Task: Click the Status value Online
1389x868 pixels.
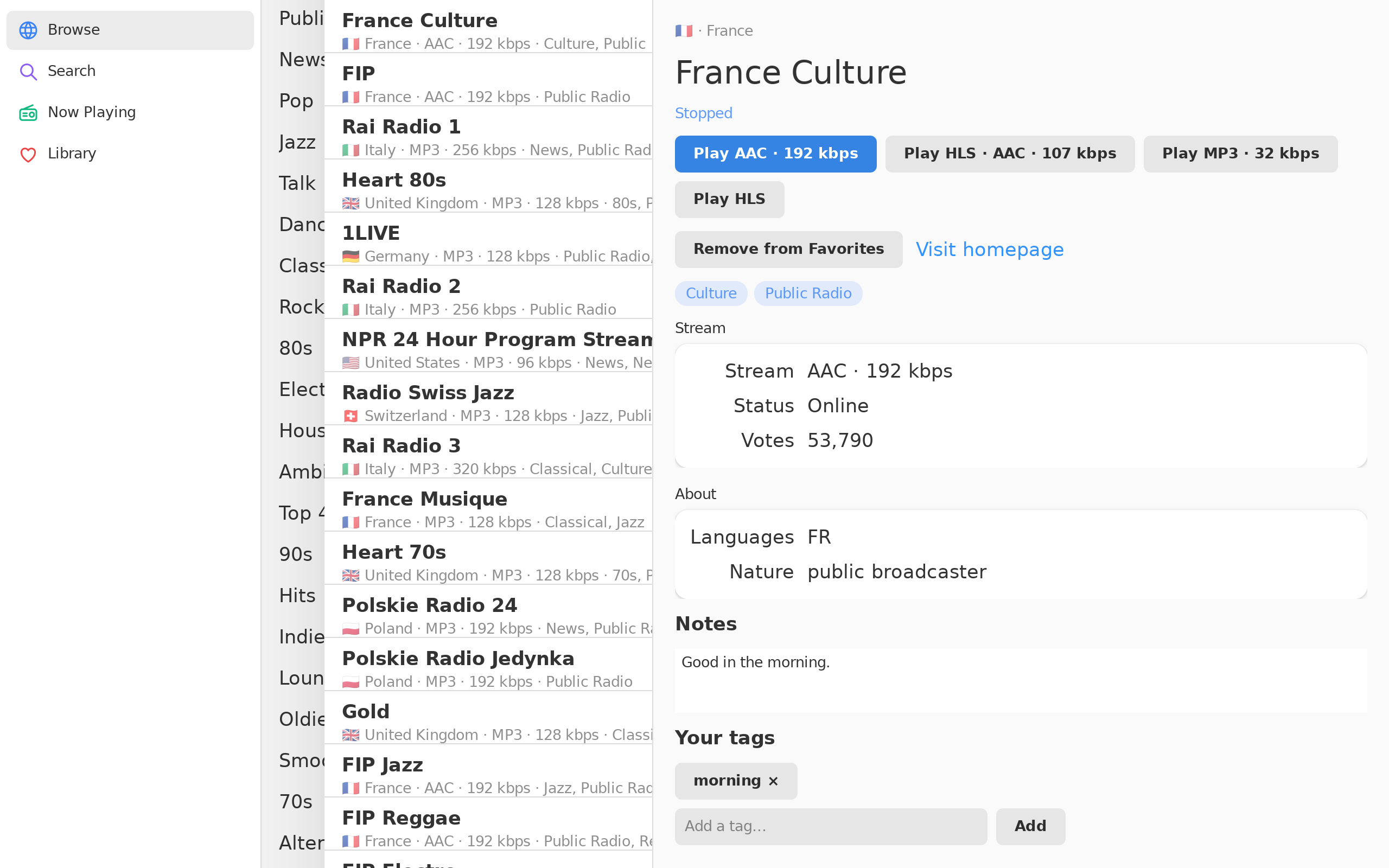Action: pos(837,406)
